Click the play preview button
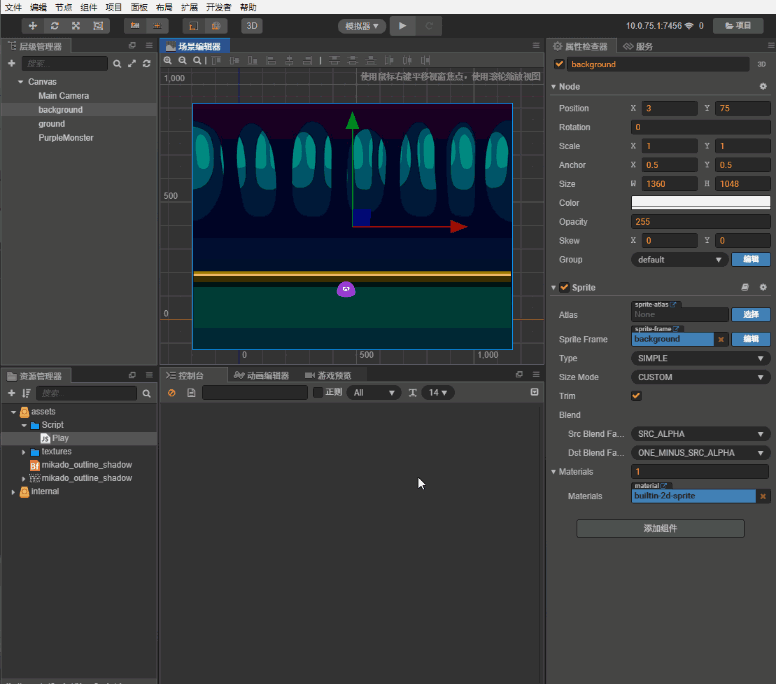Viewport: 776px width, 684px height. (x=402, y=26)
